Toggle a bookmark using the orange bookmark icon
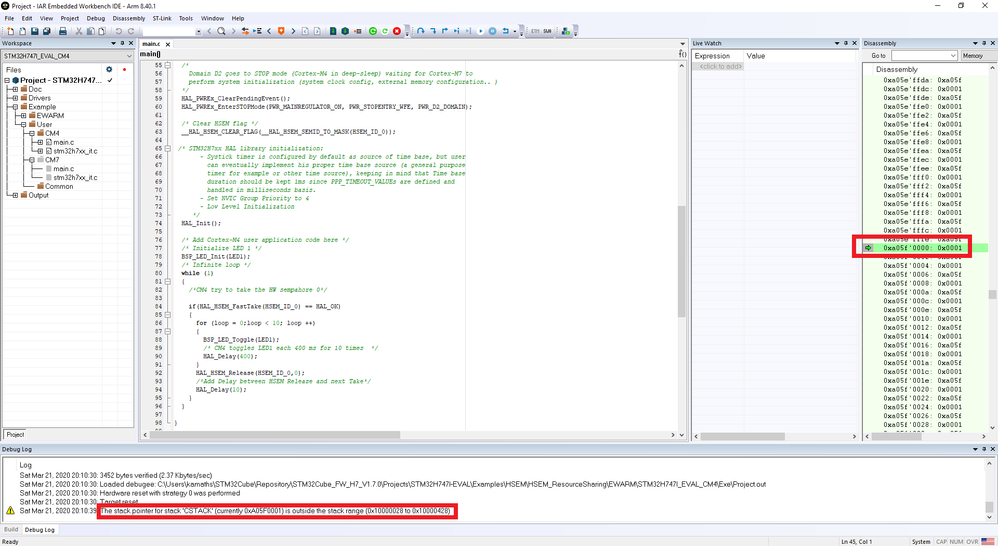Image resolution: width=998 pixels, height=546 pixels. [281, 31]
